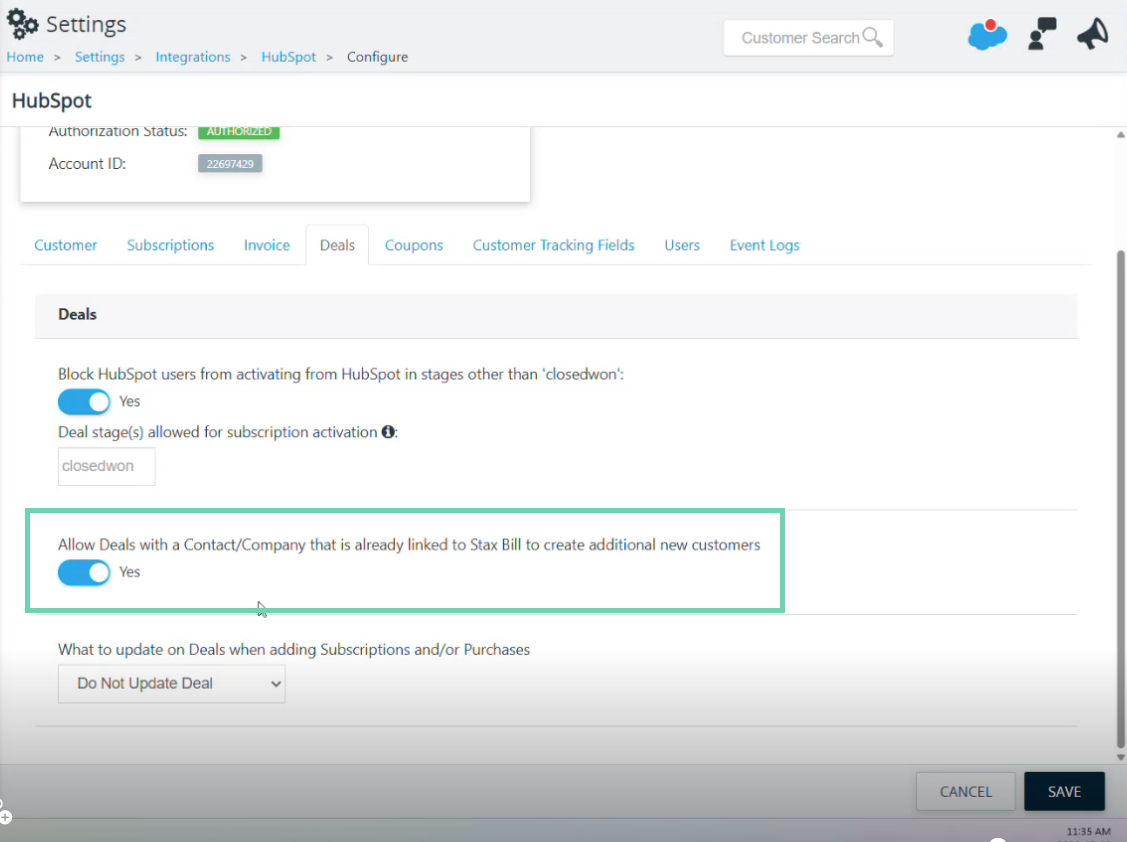Open the Invoice tab
Screen dimensions: 1127x842
click(x=267, y=245)
